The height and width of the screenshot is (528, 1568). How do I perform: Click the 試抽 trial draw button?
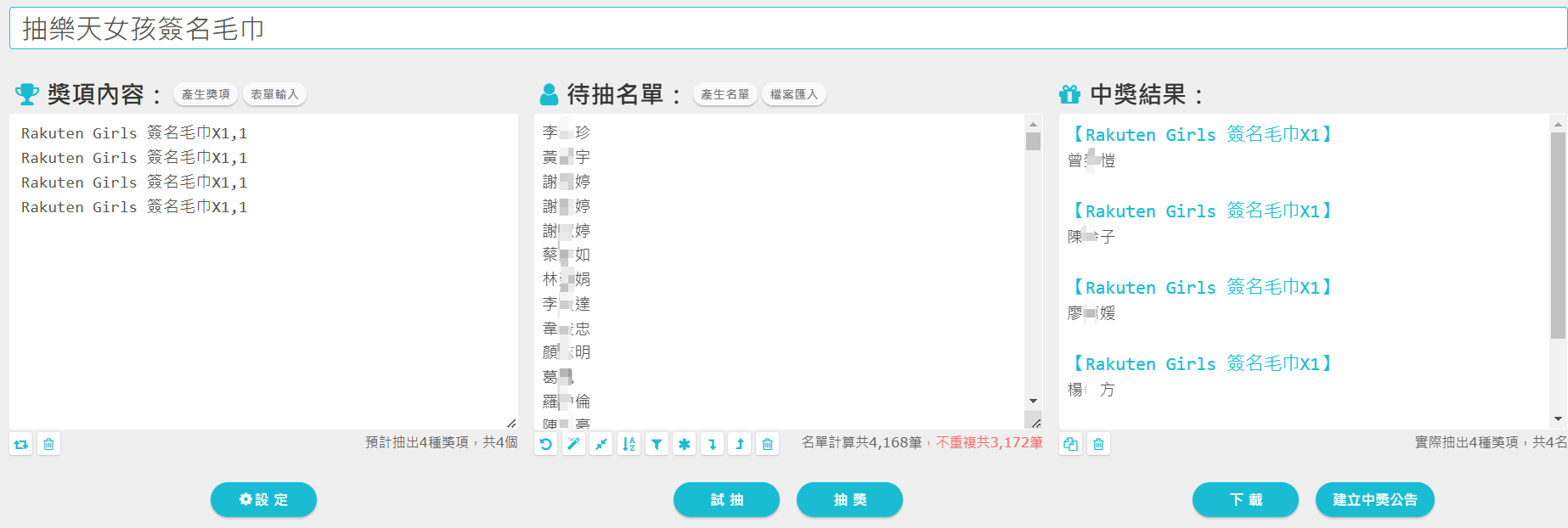pyautogui.click(x=726, y=499)
